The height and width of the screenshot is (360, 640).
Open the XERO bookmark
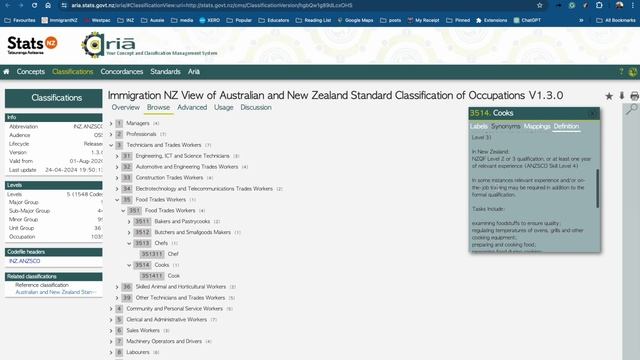(x=209, y=20)
